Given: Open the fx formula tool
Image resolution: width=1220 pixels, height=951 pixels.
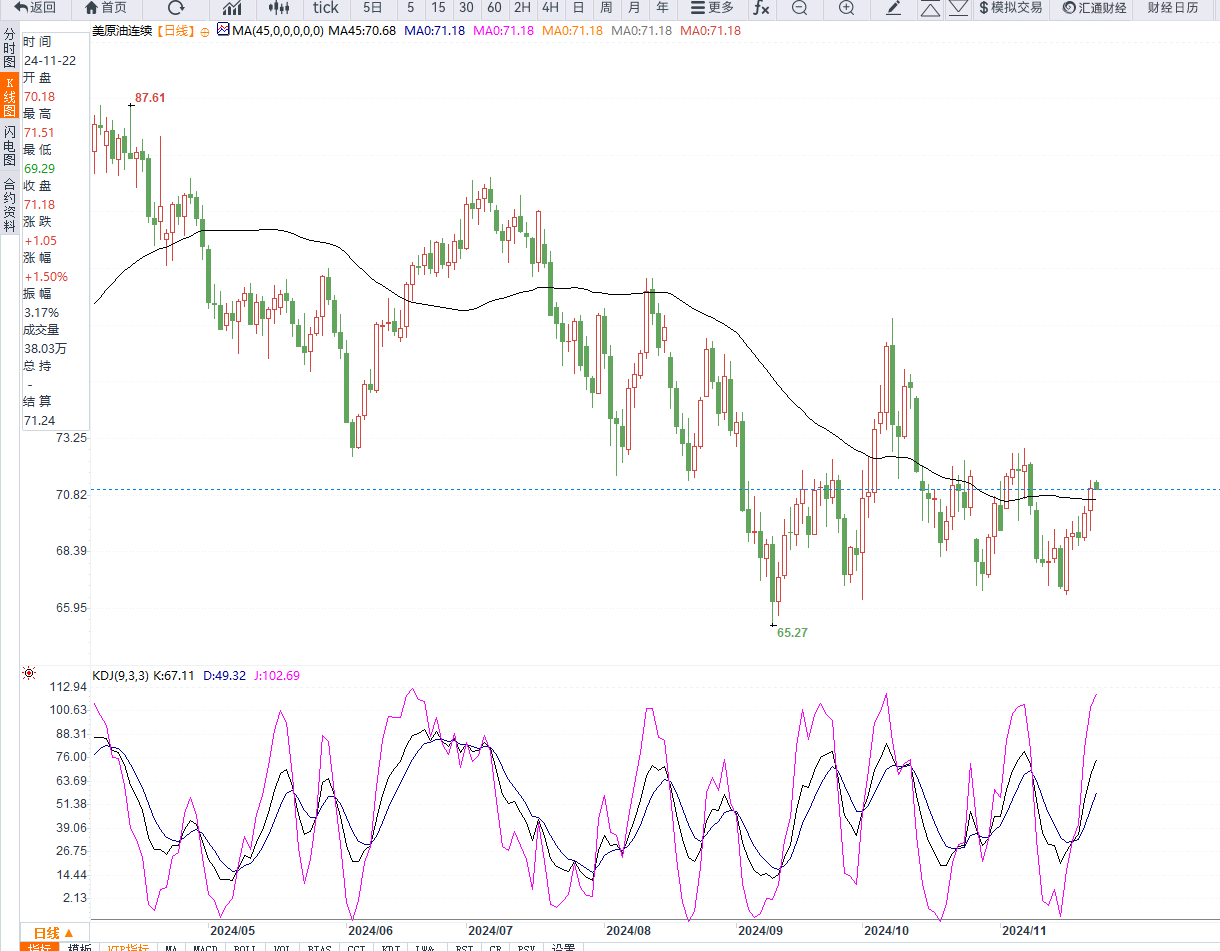Looking at the screenshot, I should [x=761, y=8].
